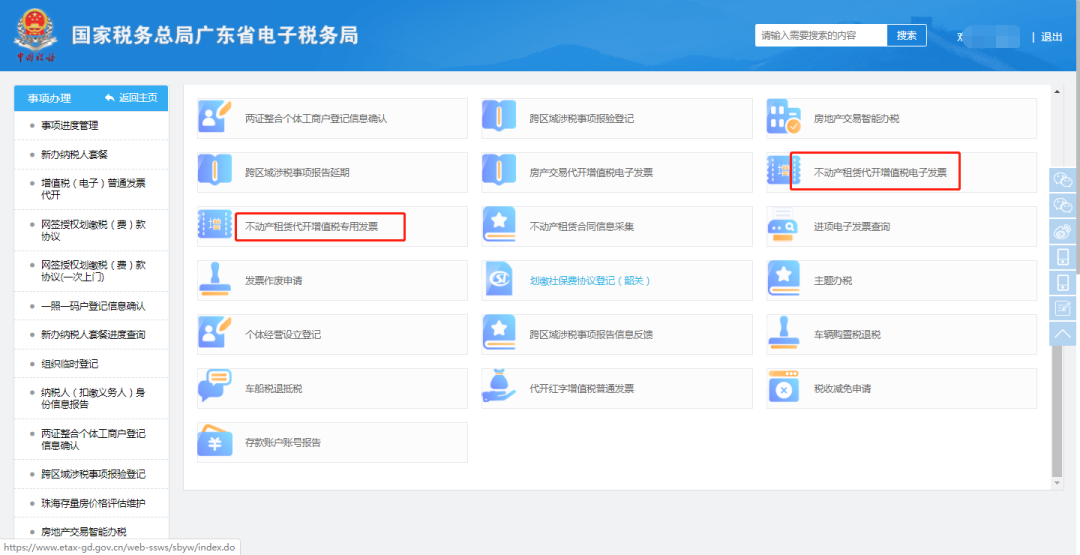
Task: Click the back-to-top chevron floating icon
Action: click(1063, 333)
